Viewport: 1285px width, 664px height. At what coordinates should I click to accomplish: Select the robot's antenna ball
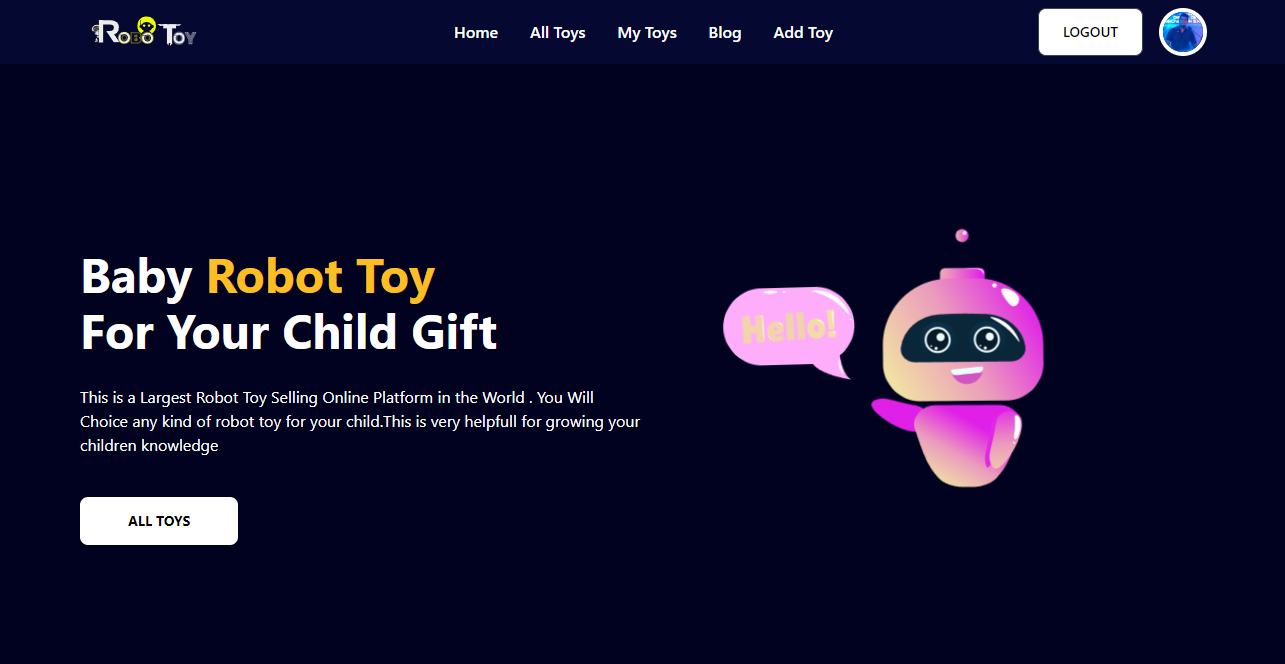[x=962, y=236]
